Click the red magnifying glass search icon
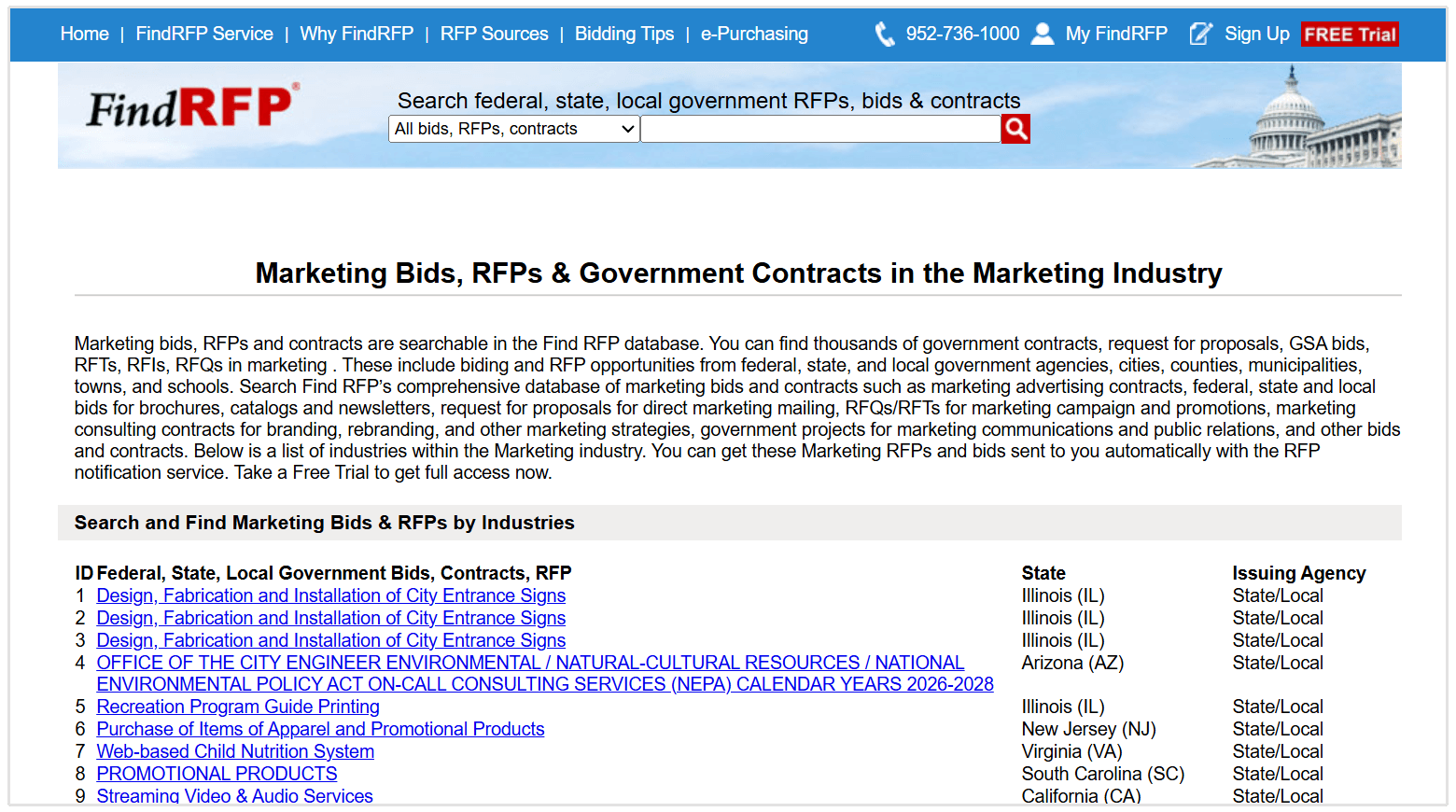 [x=1015, y=129]
